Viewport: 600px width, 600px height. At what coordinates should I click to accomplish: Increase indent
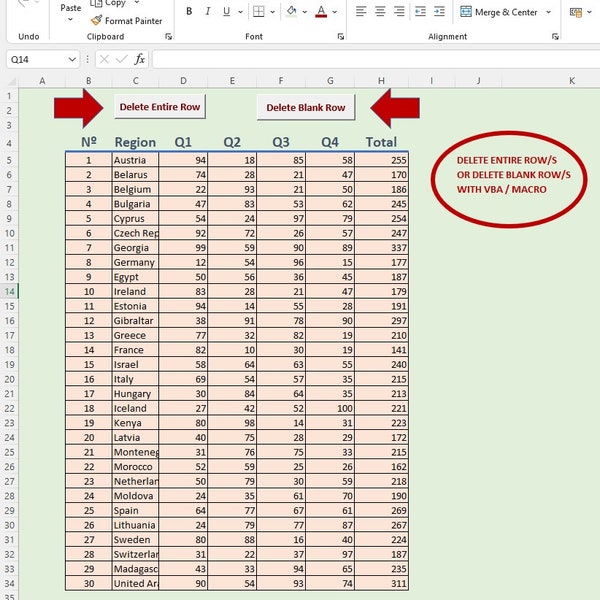point(439,12)
